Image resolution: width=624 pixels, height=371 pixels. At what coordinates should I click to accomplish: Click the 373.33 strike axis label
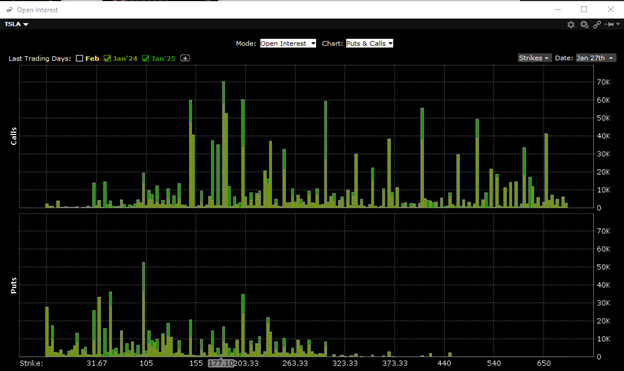pyautogui.click(x=395, y=363)
